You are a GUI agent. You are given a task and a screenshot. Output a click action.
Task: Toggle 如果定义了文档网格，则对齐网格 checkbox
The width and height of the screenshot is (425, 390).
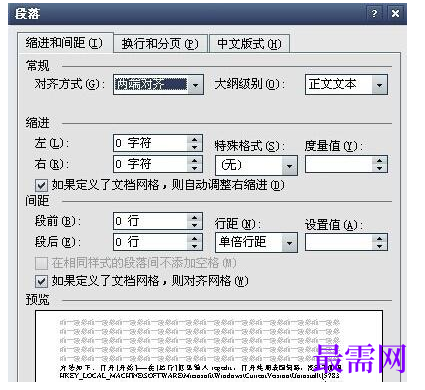click(41, 282)
